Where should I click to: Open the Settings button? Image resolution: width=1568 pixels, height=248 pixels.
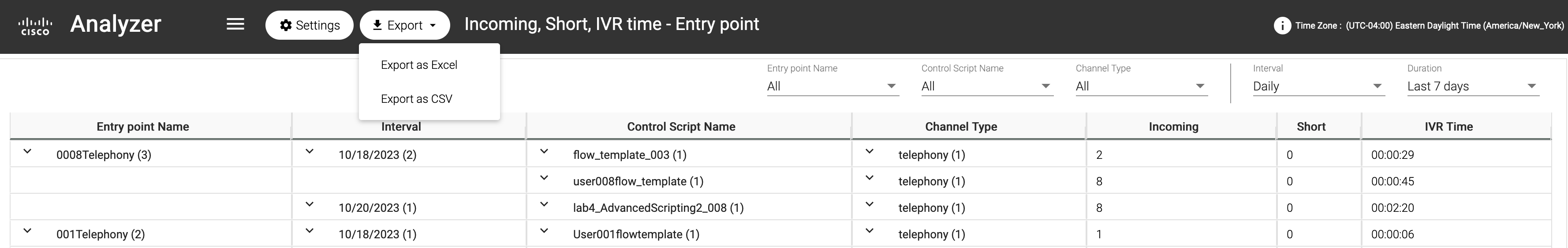[x=309, y=25]
